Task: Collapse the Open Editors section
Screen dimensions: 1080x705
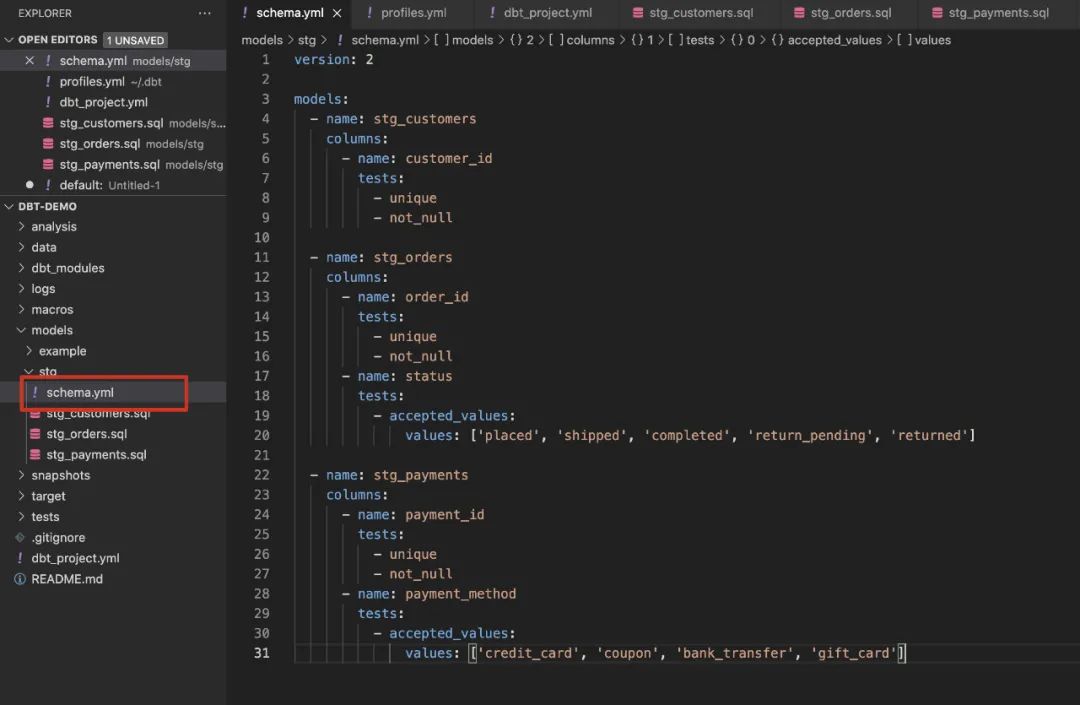Action: tap(9, 40)
